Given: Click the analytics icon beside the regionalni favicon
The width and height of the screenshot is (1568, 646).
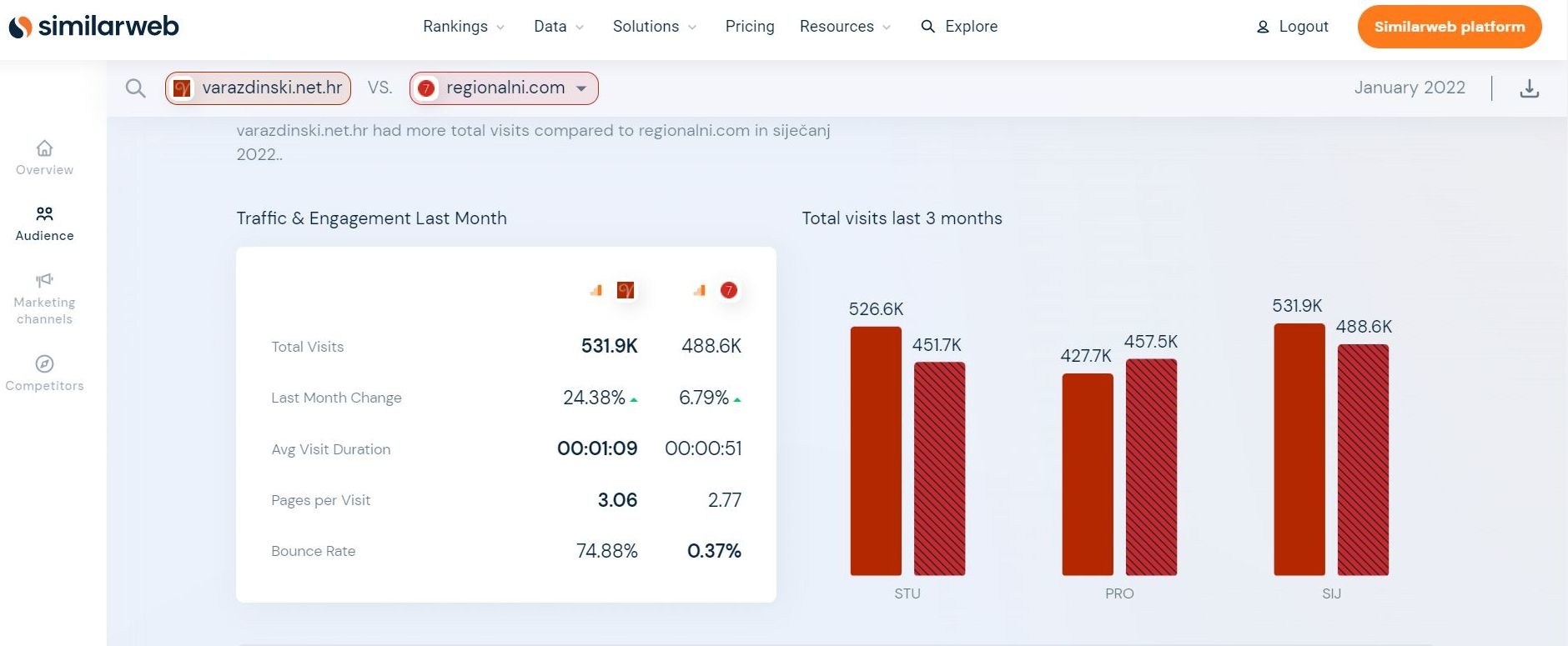Looking at the screenshot, I should (699, 290).
